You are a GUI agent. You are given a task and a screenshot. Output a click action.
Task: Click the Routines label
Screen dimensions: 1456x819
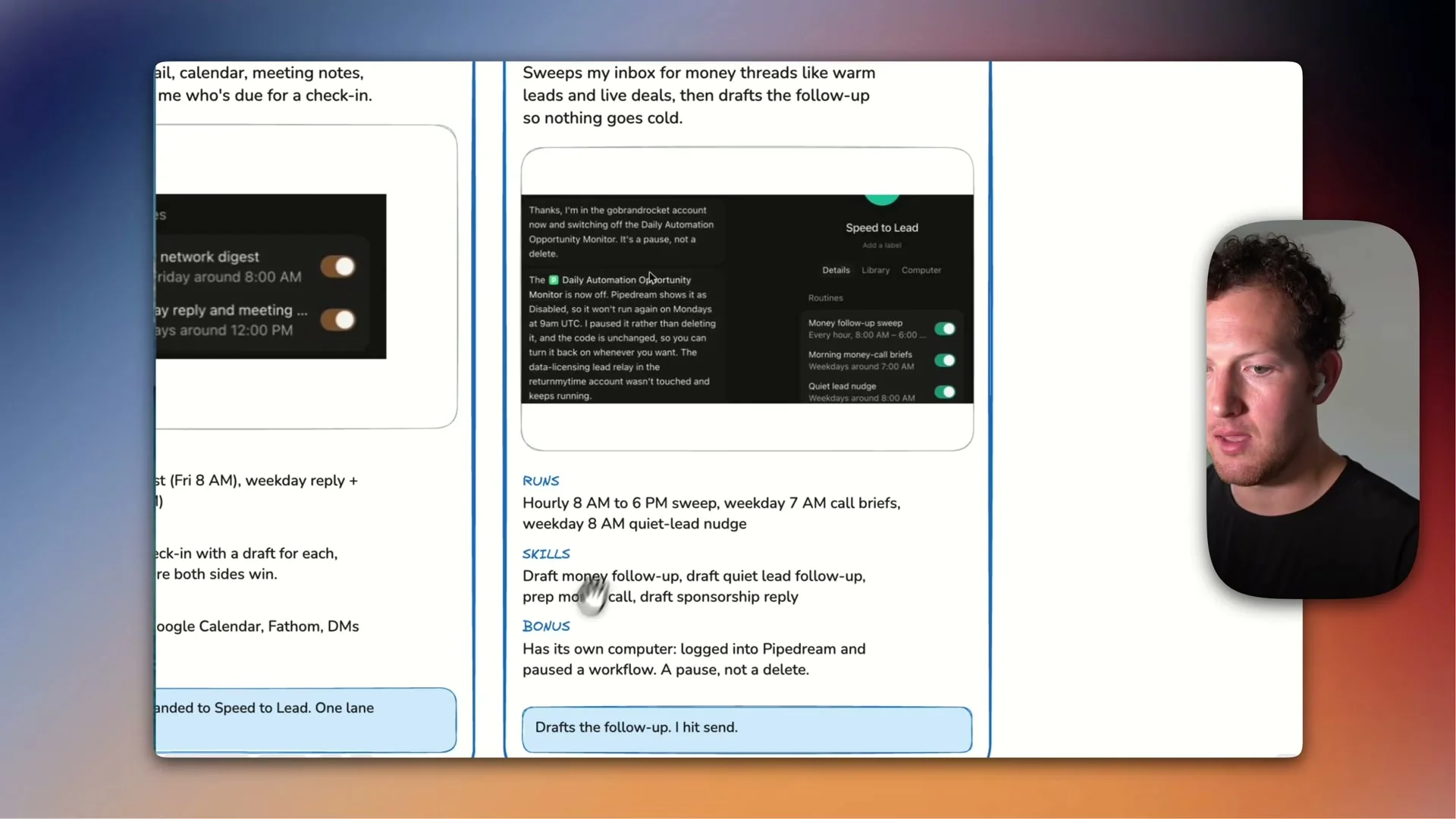click(825, 298)
